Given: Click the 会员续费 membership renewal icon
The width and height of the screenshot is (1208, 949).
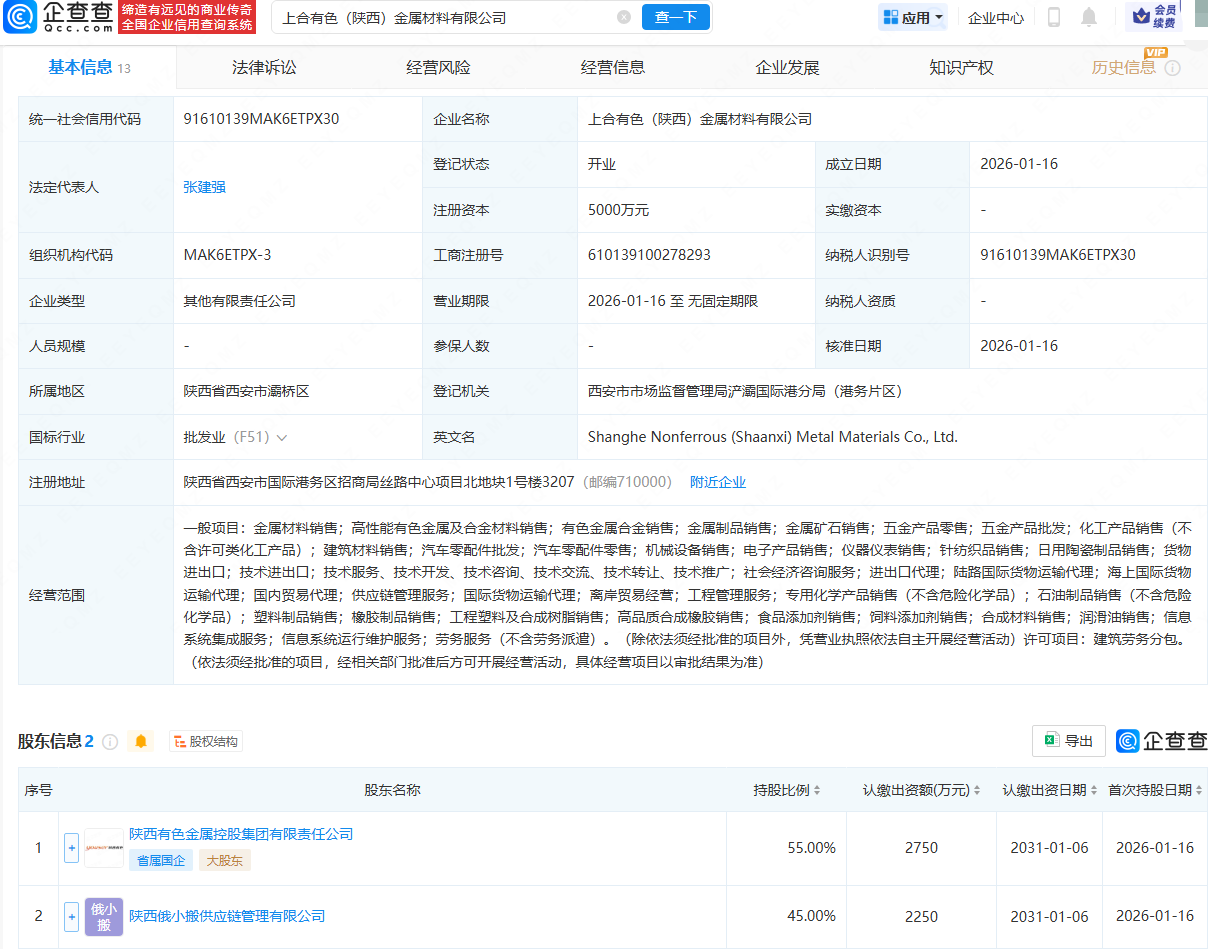Looking at the screenshot, I should click(x=1154, y=17).
